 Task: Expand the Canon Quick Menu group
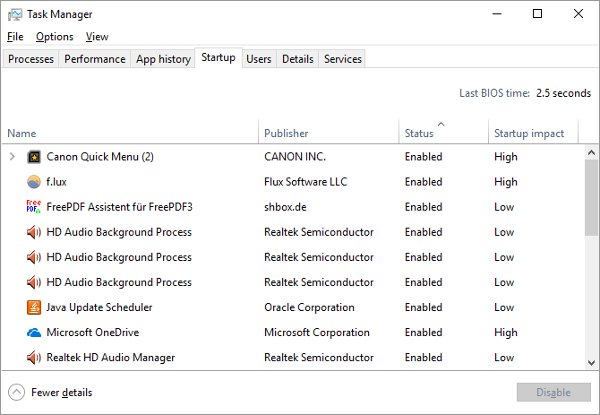click(12, 156)
